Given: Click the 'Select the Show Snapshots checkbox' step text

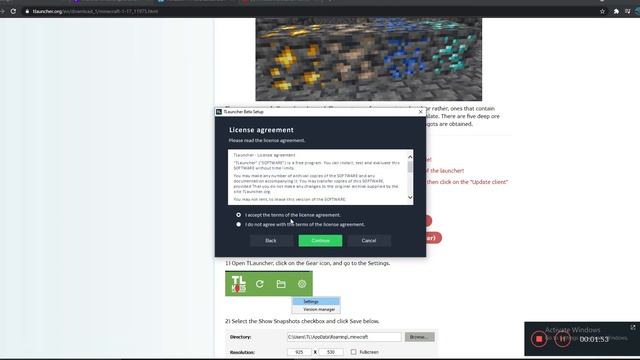Looking at the screenshot, I should coord(302,321).
